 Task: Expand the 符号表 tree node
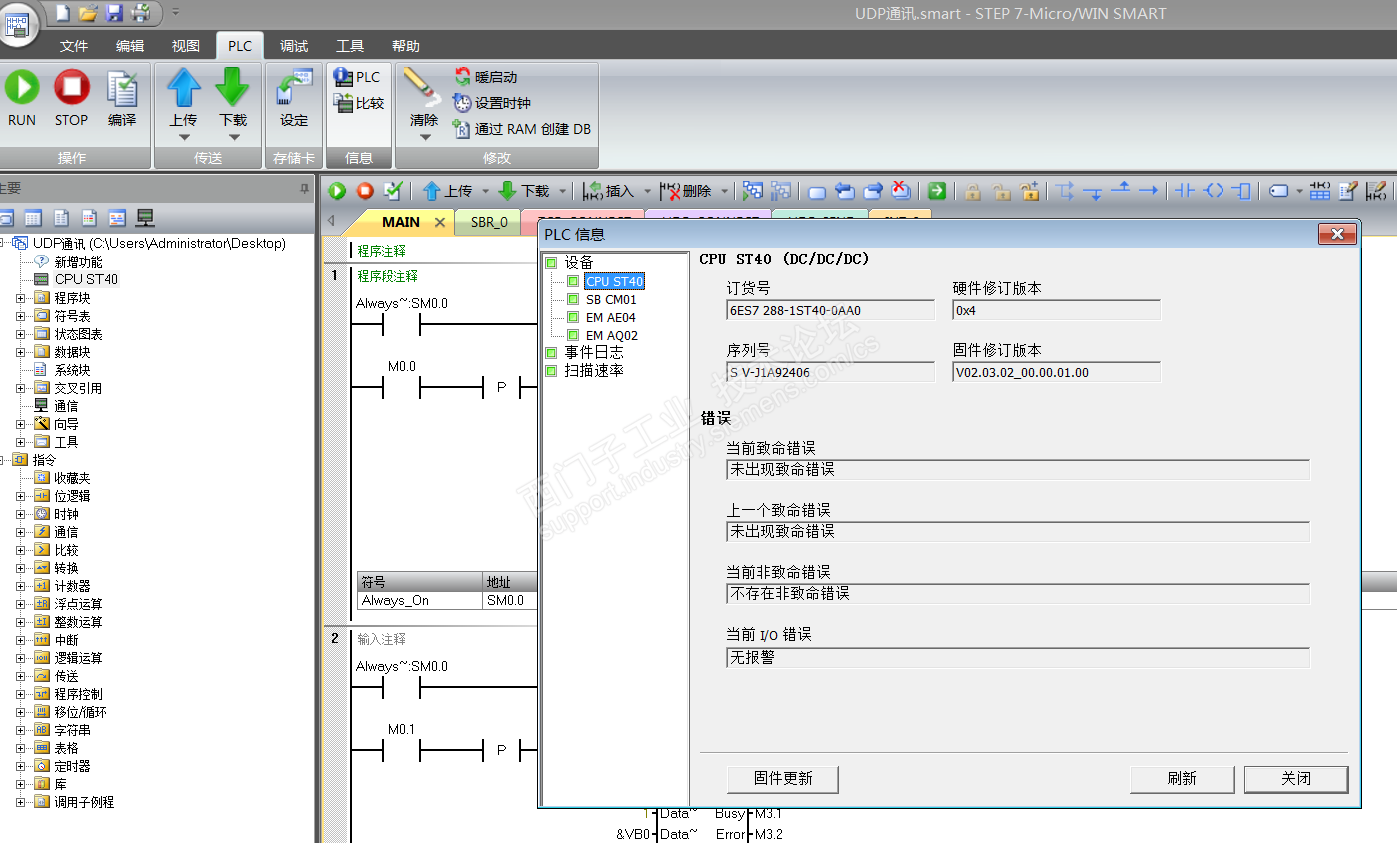(21, 316)
